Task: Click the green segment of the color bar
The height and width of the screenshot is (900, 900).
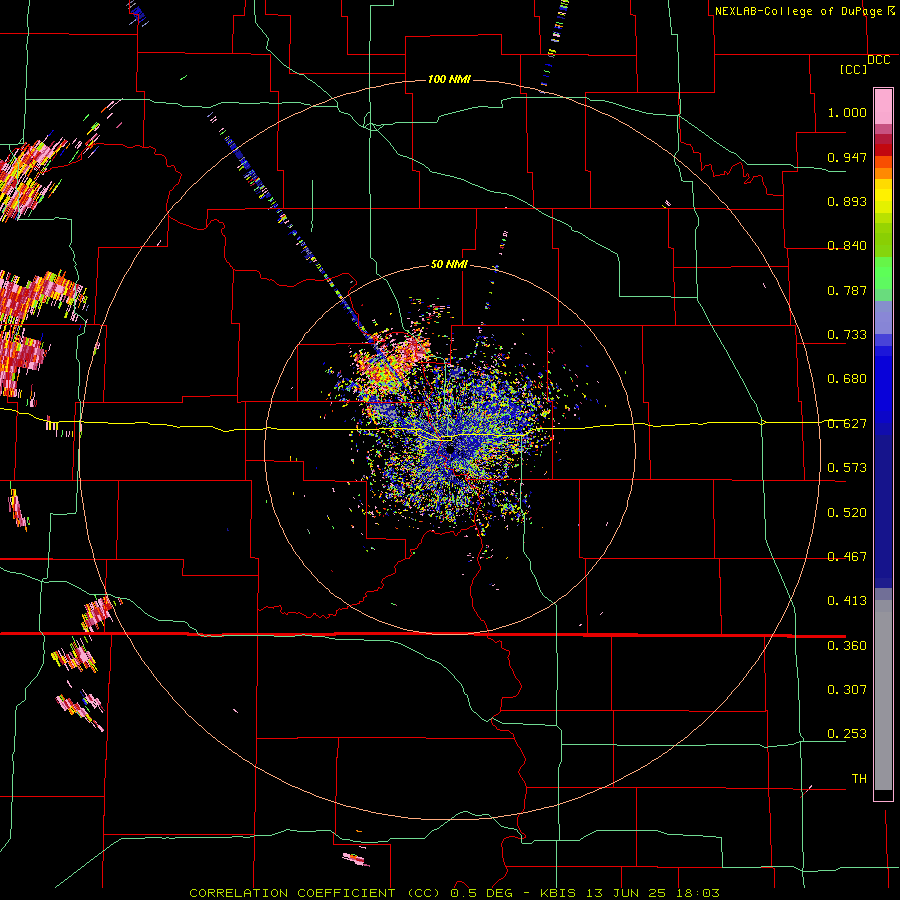Action: click(x=883, y=273)
